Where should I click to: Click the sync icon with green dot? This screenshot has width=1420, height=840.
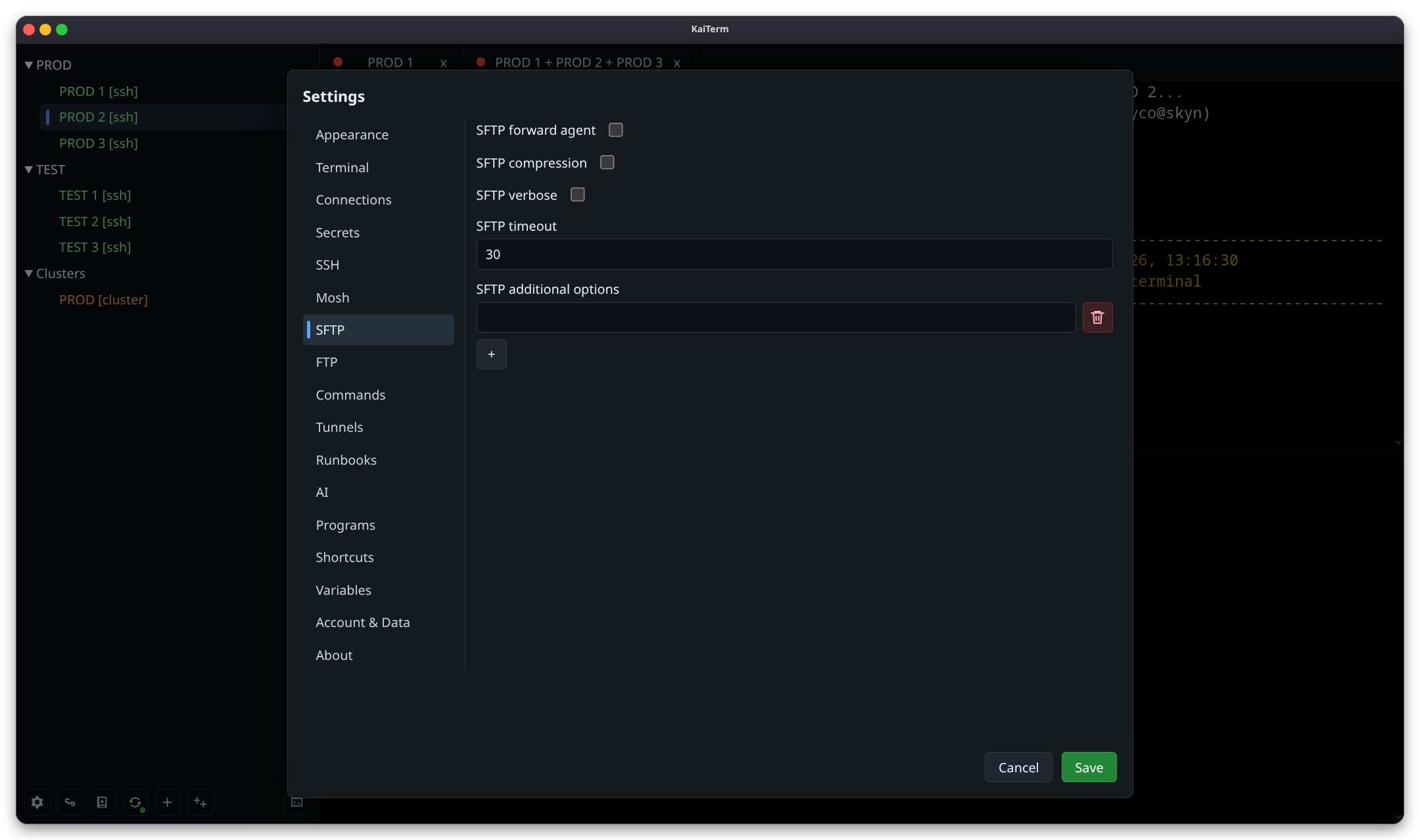pos(135,802)
